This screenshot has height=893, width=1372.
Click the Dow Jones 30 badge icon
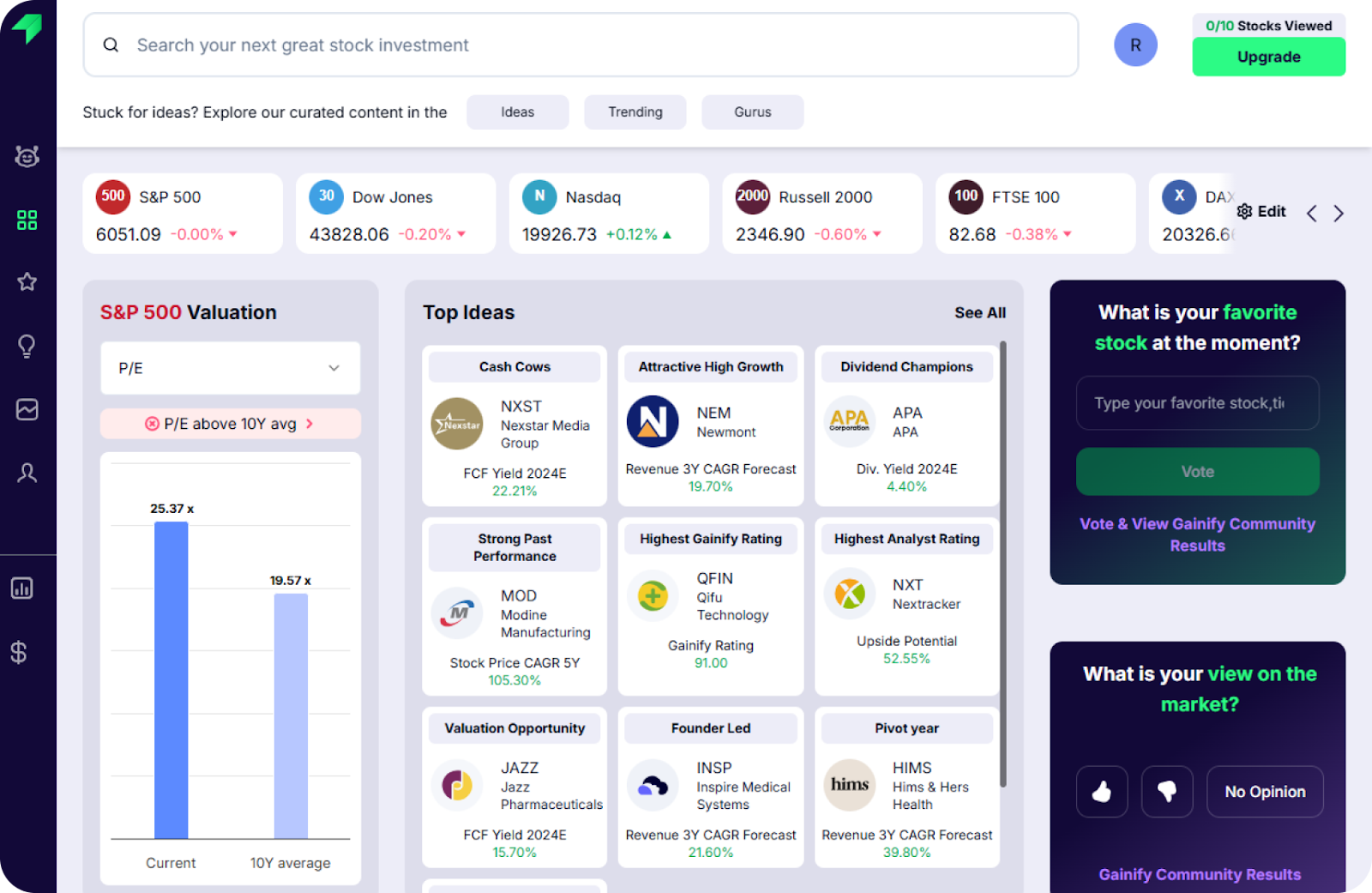(x=327, y=196)
